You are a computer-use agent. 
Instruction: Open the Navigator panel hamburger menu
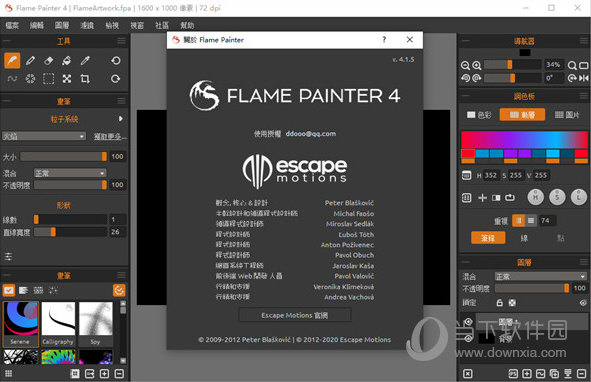point(584,41)
